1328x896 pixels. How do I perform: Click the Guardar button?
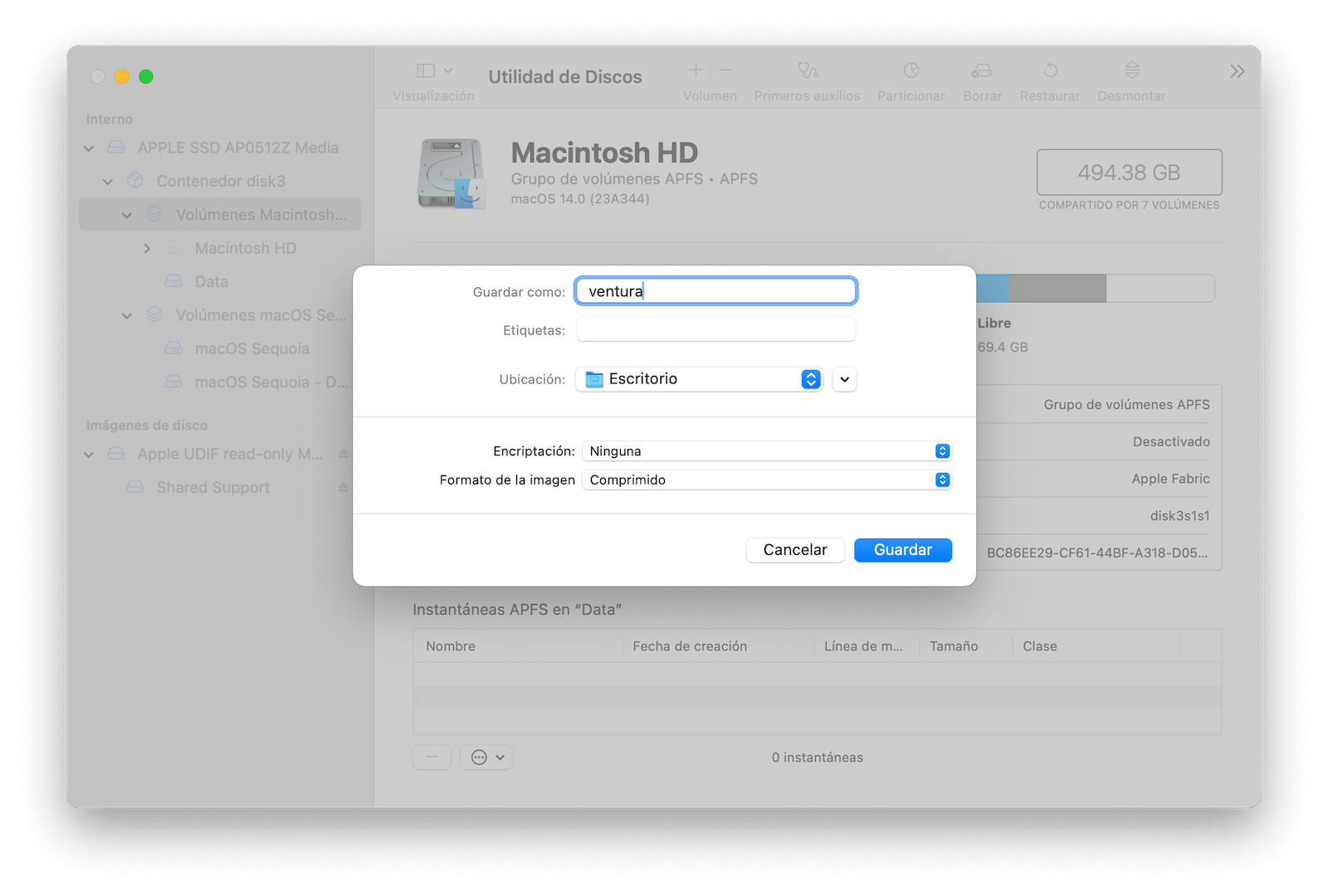[903, 550]
